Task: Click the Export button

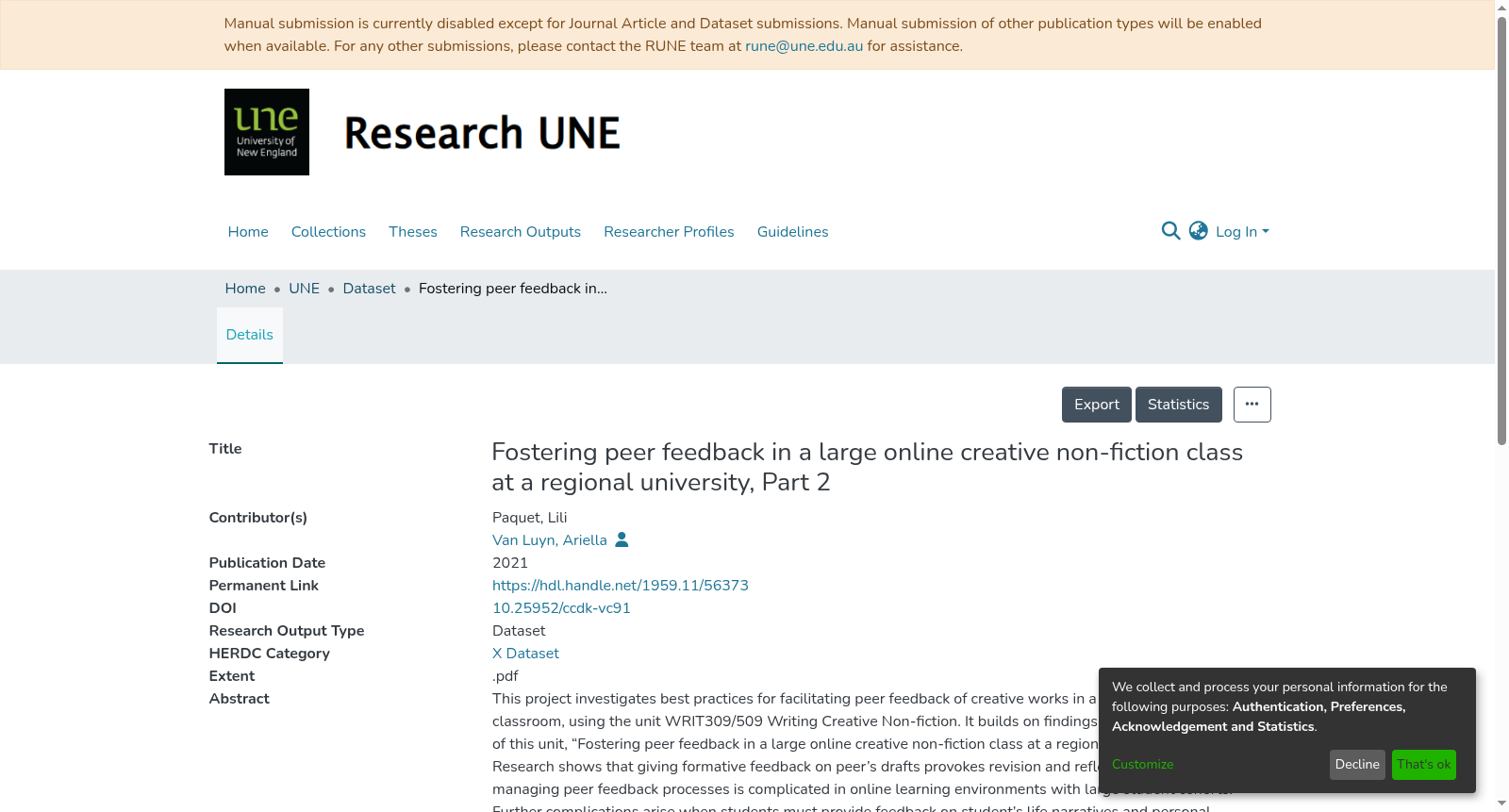Action: click(1097, 405)
